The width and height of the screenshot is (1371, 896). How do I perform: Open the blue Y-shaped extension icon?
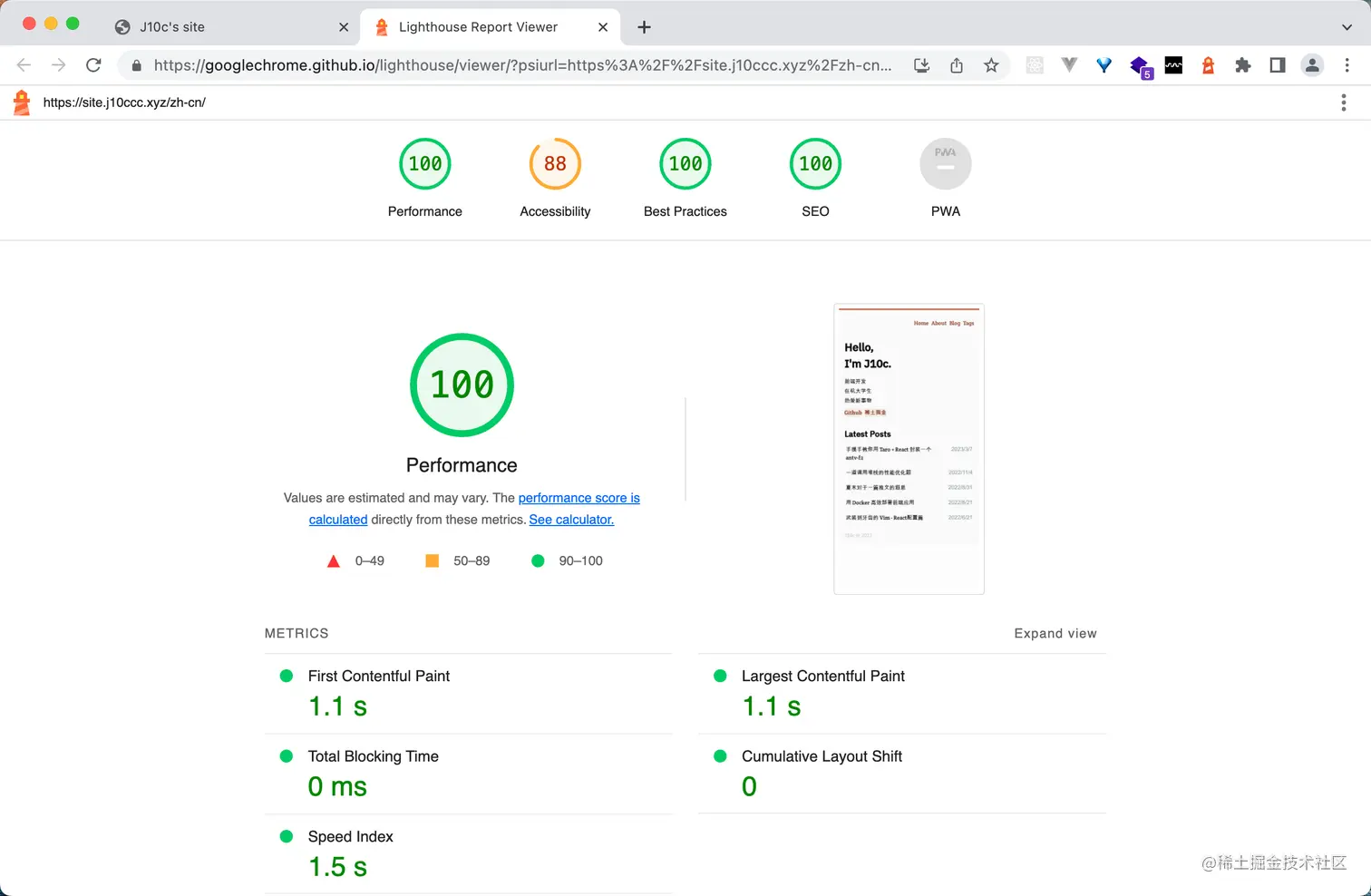pos(1104,65)
